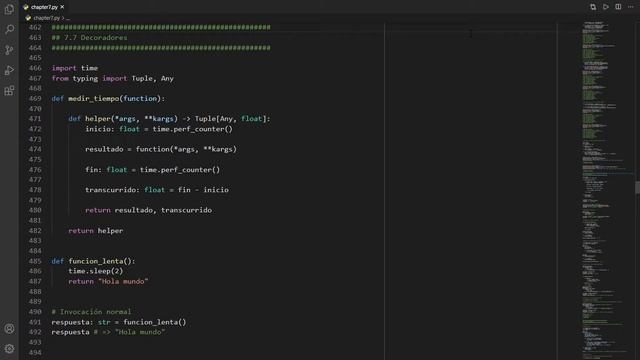Open the Source Control view

click(x=9, y=50)
